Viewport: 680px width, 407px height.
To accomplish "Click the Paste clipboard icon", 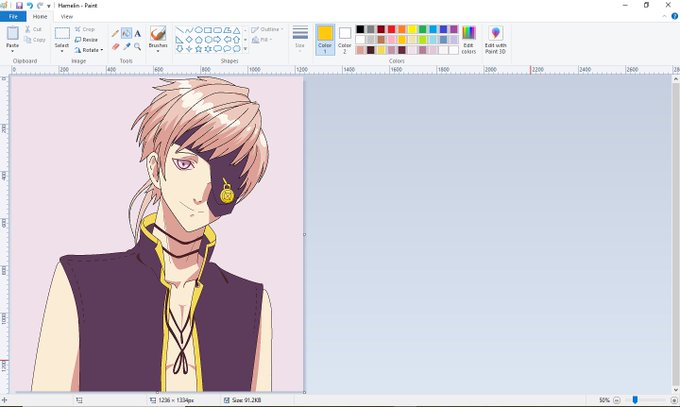I will click(13, 33).
